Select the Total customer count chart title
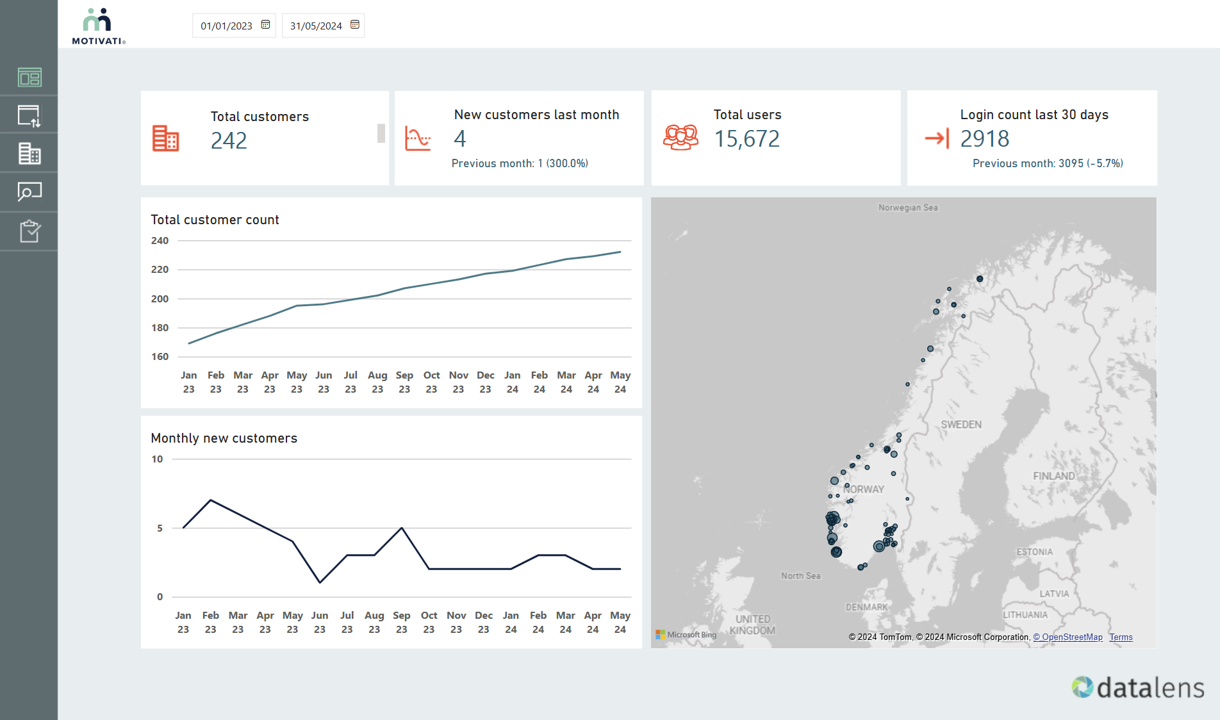 coord(215,219)
